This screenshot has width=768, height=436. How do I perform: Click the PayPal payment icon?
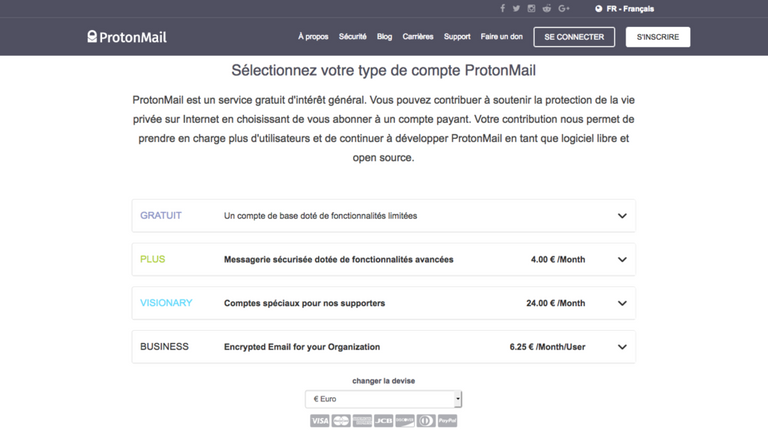click(x=447, y=421)
